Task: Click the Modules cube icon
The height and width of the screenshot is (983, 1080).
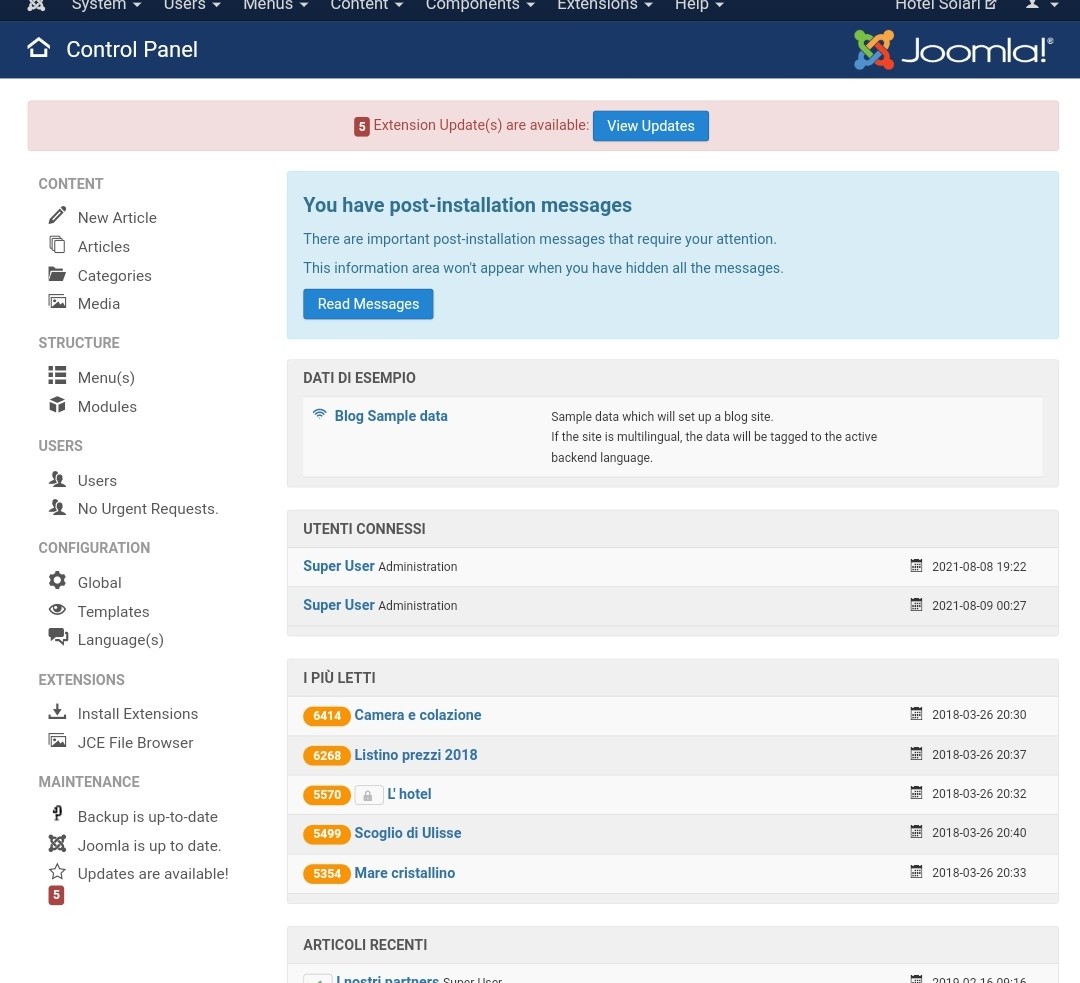Action: tap(57, 404)
